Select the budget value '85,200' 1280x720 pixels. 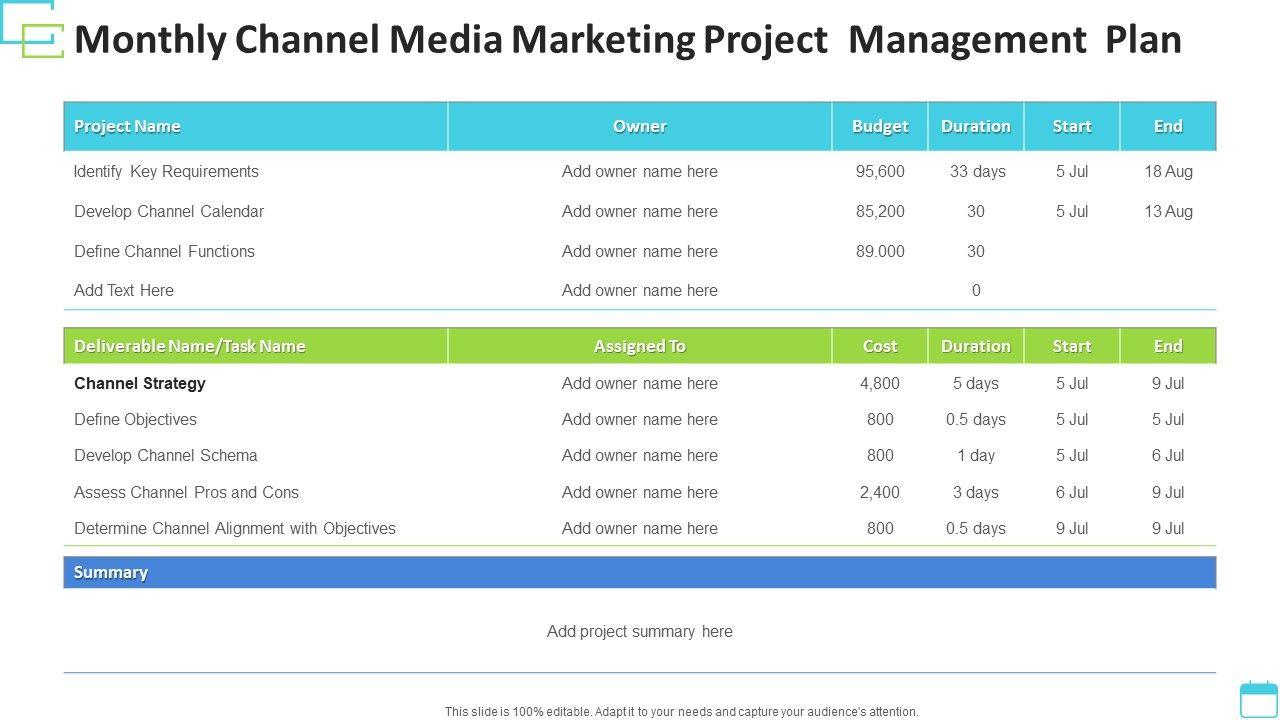point(880,211)
